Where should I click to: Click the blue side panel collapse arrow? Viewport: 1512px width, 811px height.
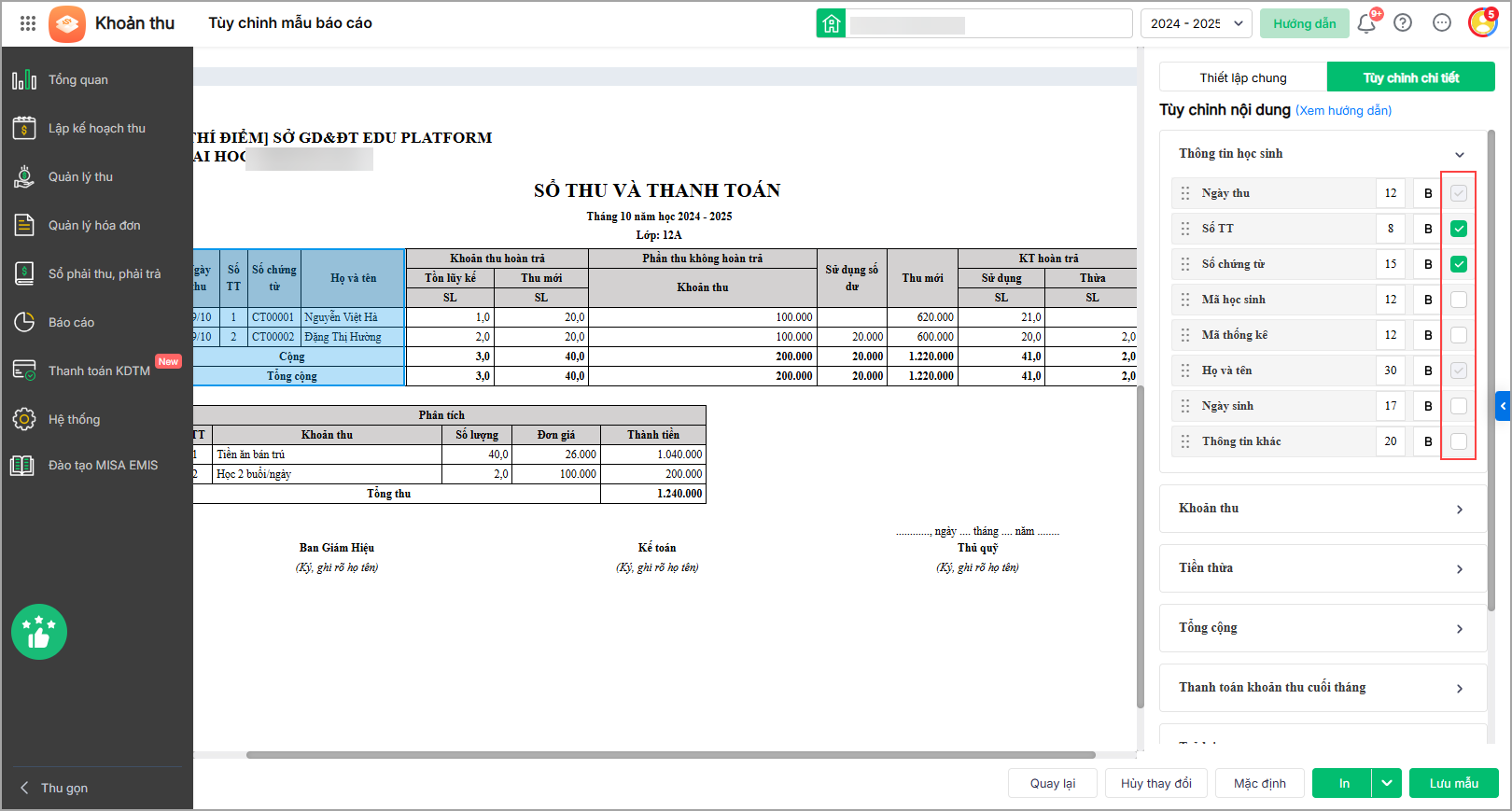point(1503,406)
